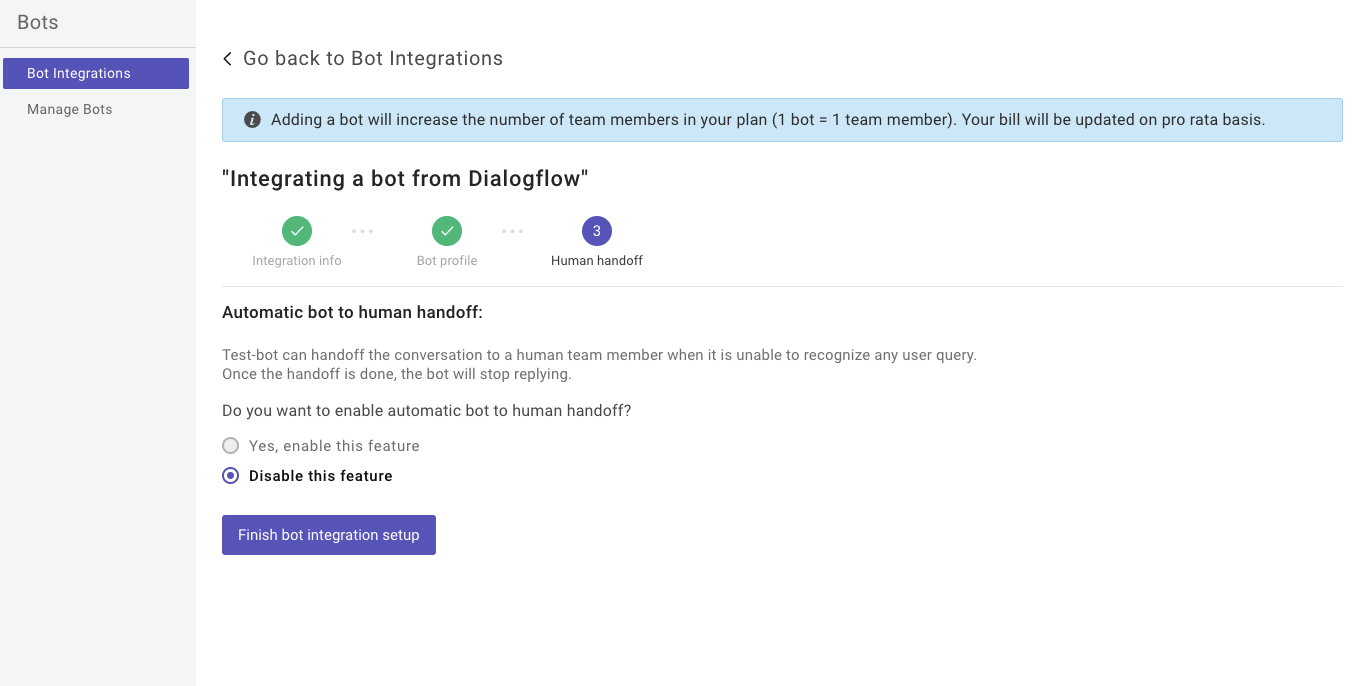Viewport: 1365px width, 686px height.
Task: Click the dots between Integration info and Bot profile
Action: pos(362,231)
